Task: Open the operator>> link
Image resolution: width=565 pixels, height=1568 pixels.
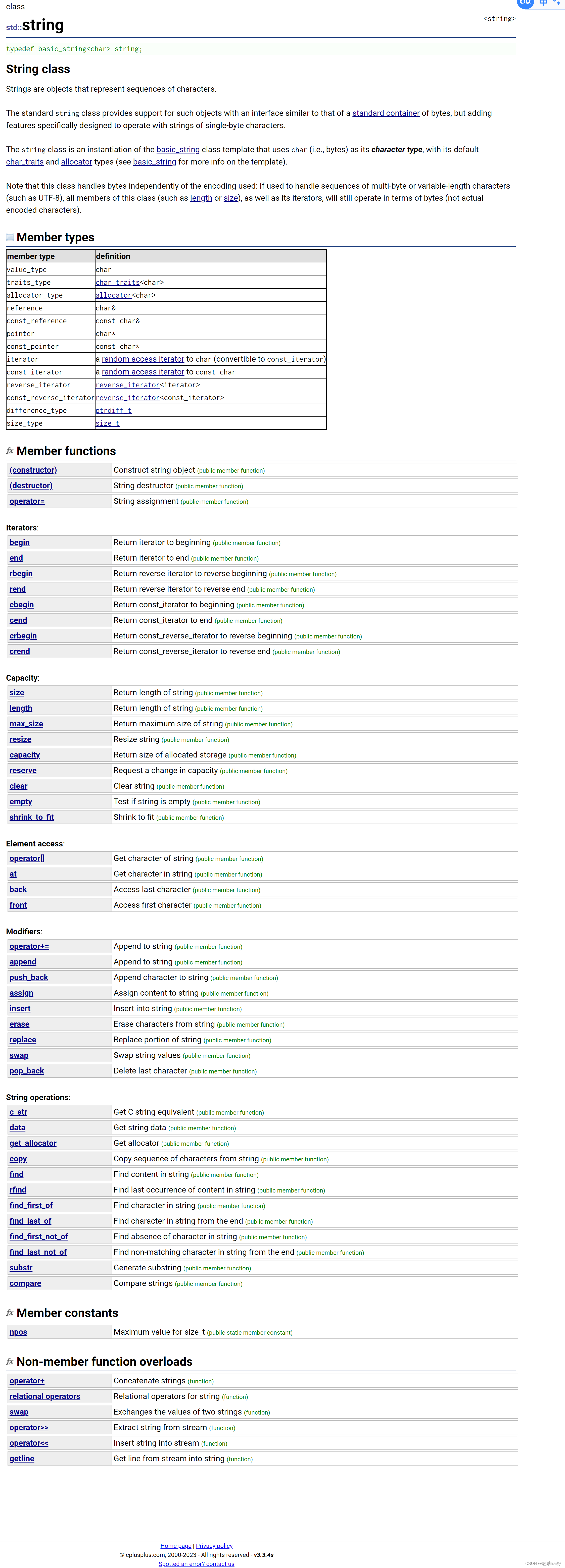Action: (29, 1427)
